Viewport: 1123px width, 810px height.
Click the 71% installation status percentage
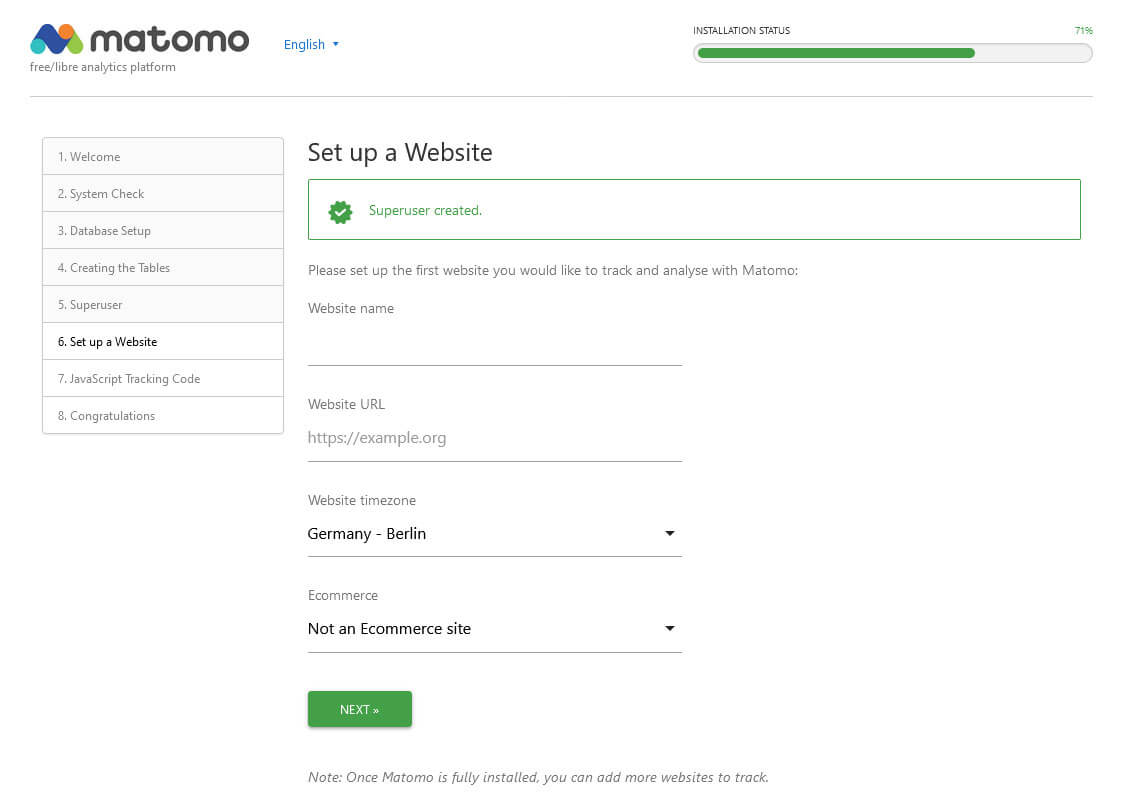[1084, 30]
